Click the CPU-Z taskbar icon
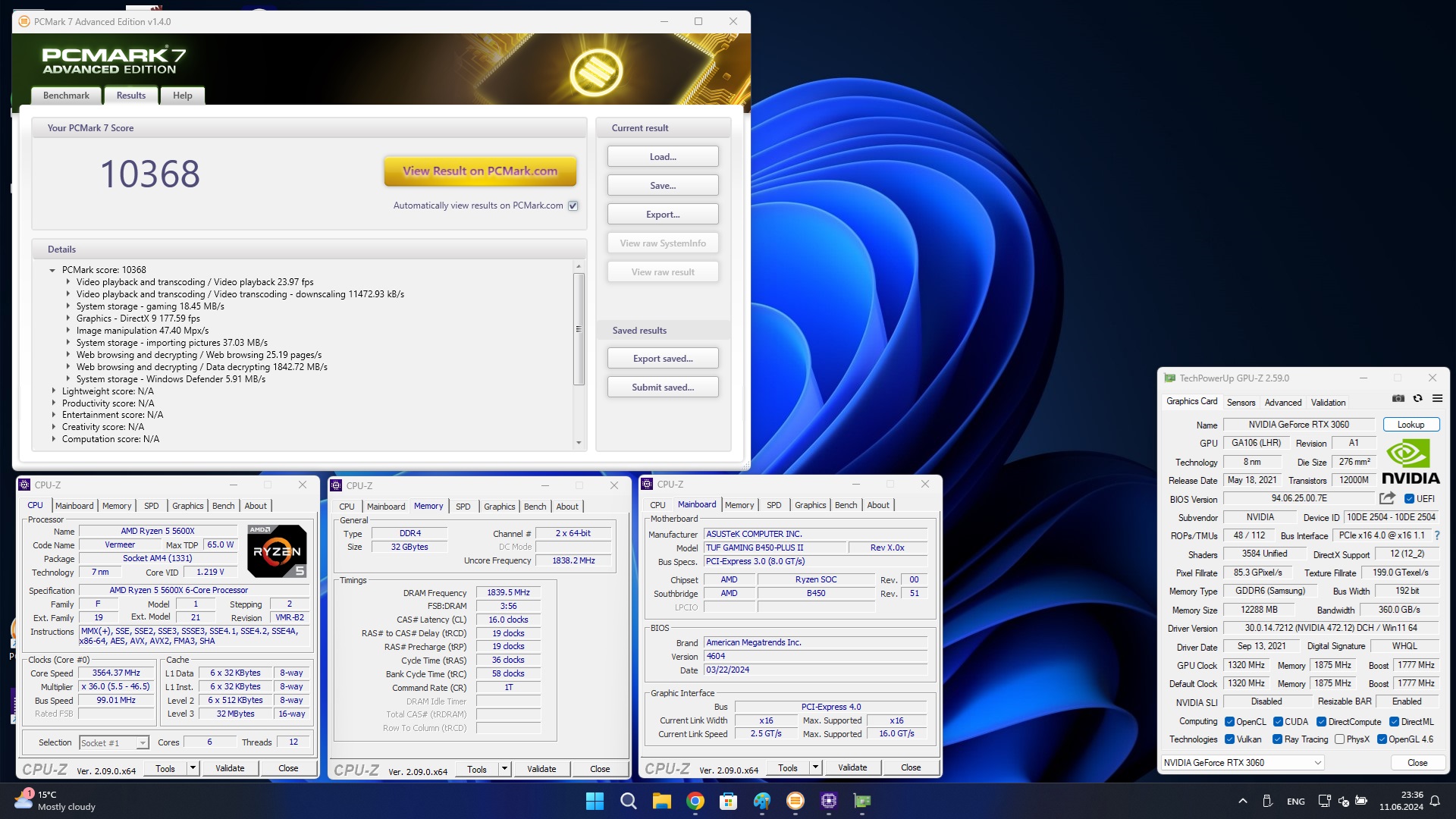 click(x=829, y=801)
